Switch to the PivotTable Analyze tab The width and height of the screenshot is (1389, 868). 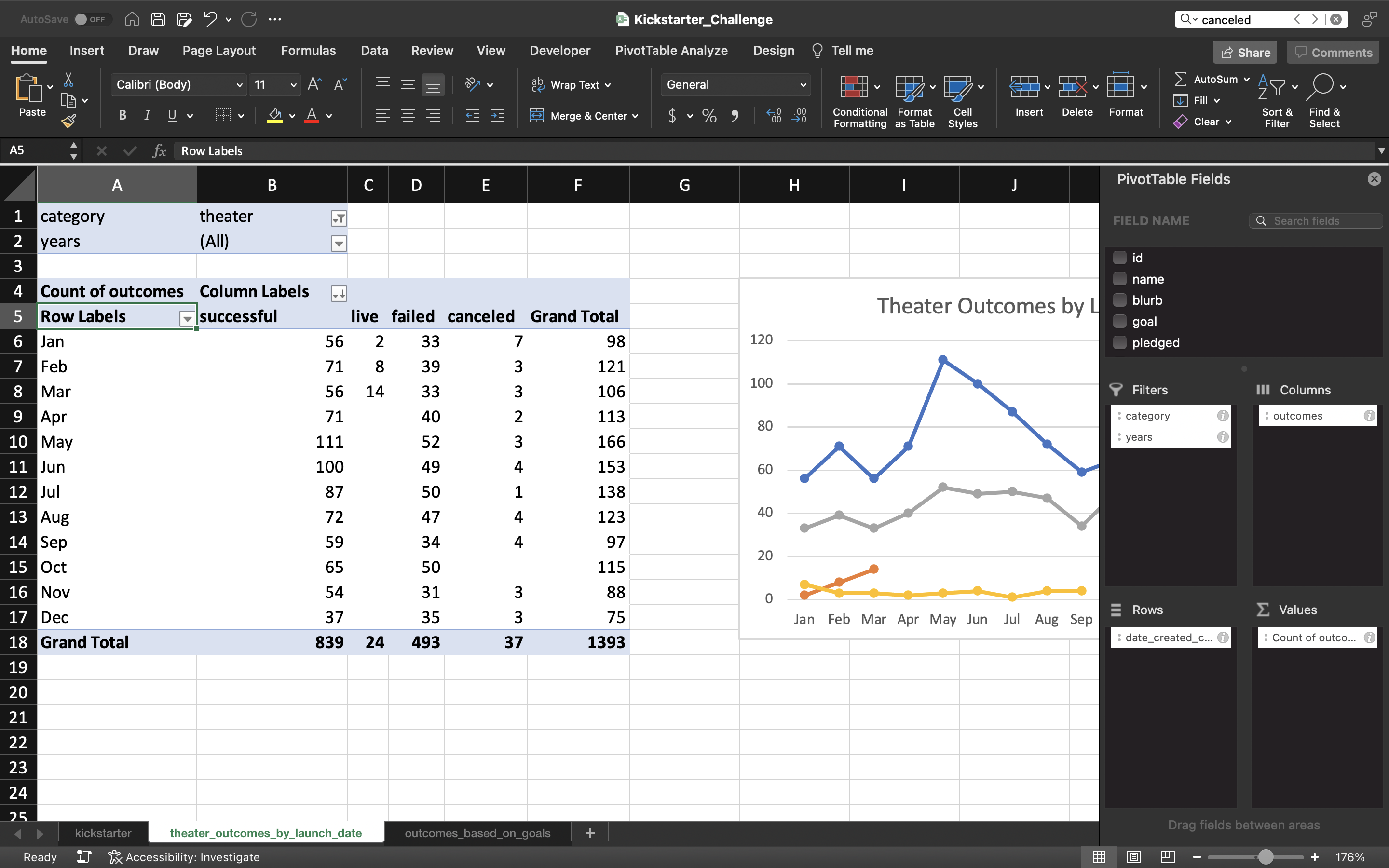(671, 51)
